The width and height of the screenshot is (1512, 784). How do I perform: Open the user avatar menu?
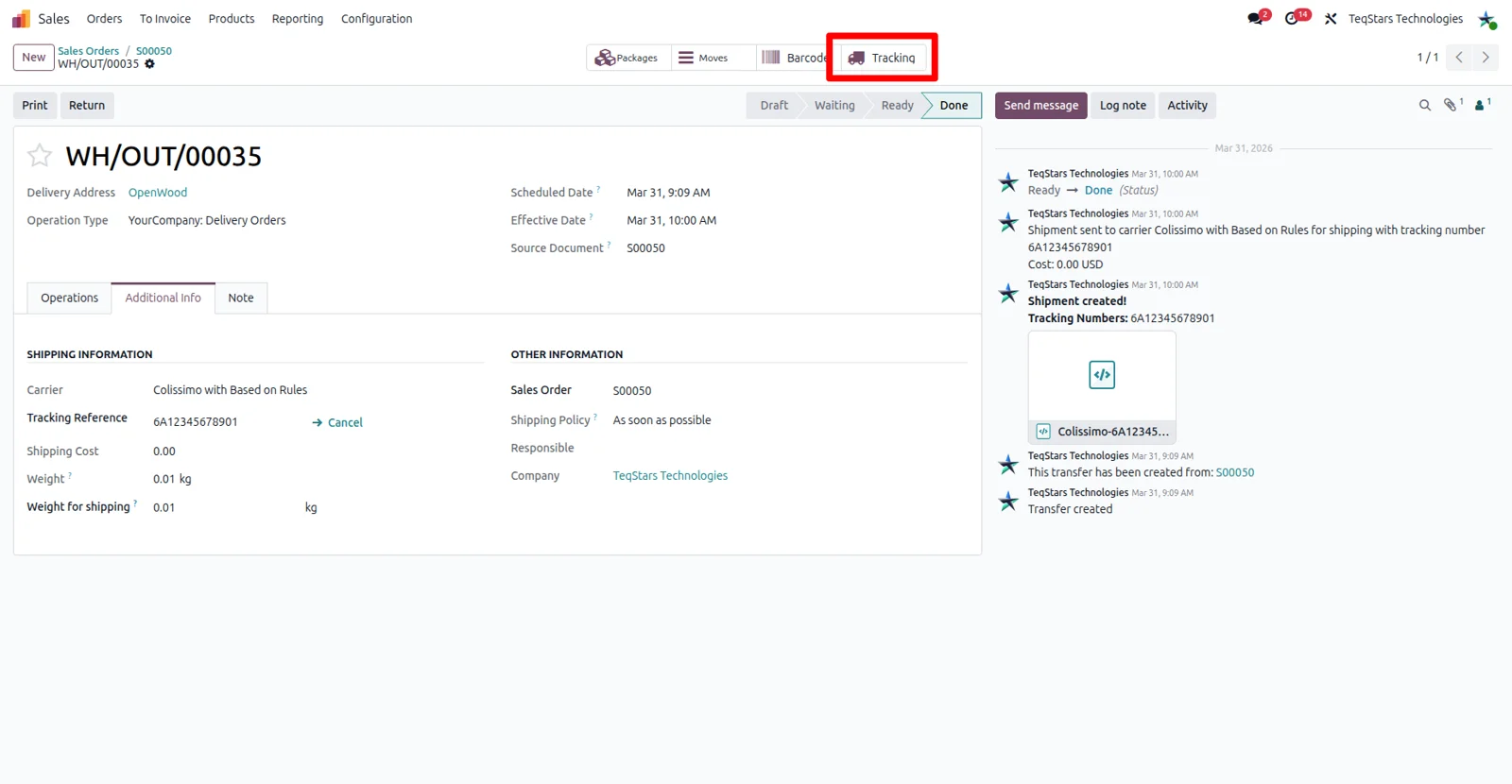(1486, 19)
